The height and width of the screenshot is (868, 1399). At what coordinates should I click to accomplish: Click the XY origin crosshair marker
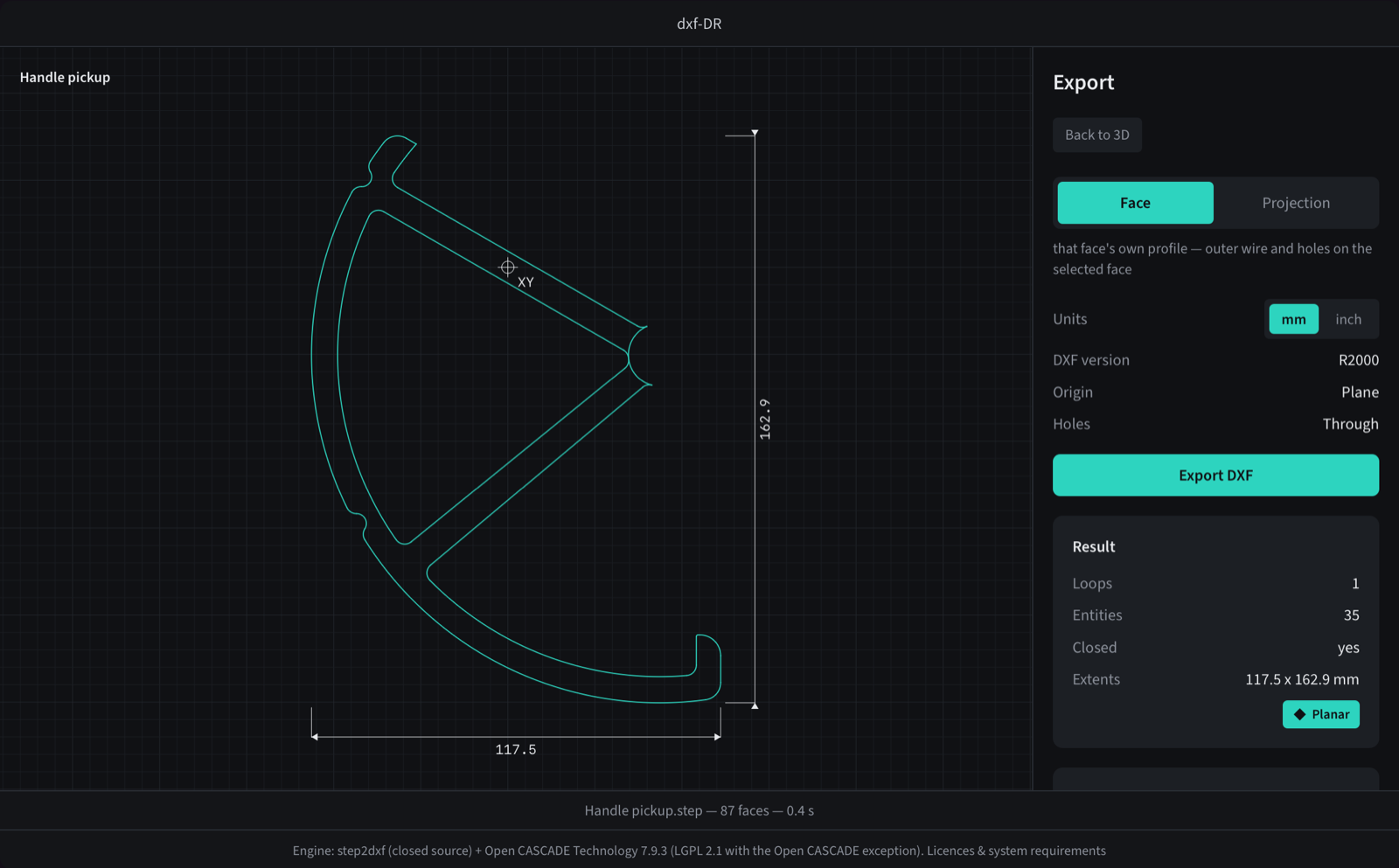(507, 267)
